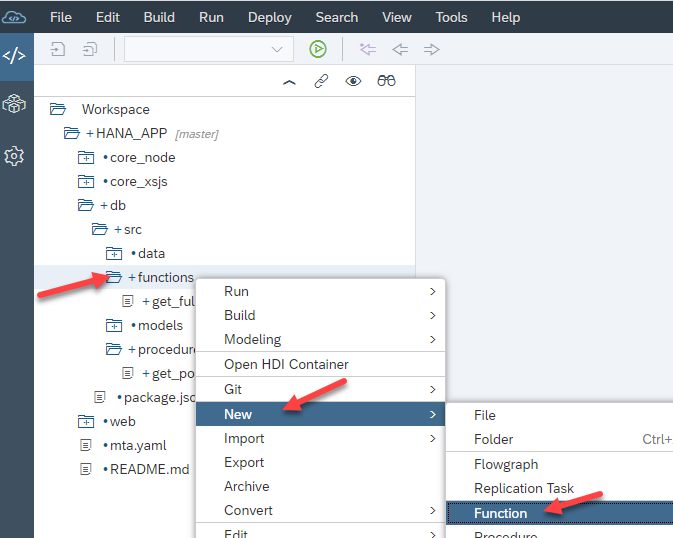The width and height of the screenshot is (673, 538).
Task: Open the Run menu in menu bar
Action: (x=211, y=17)
